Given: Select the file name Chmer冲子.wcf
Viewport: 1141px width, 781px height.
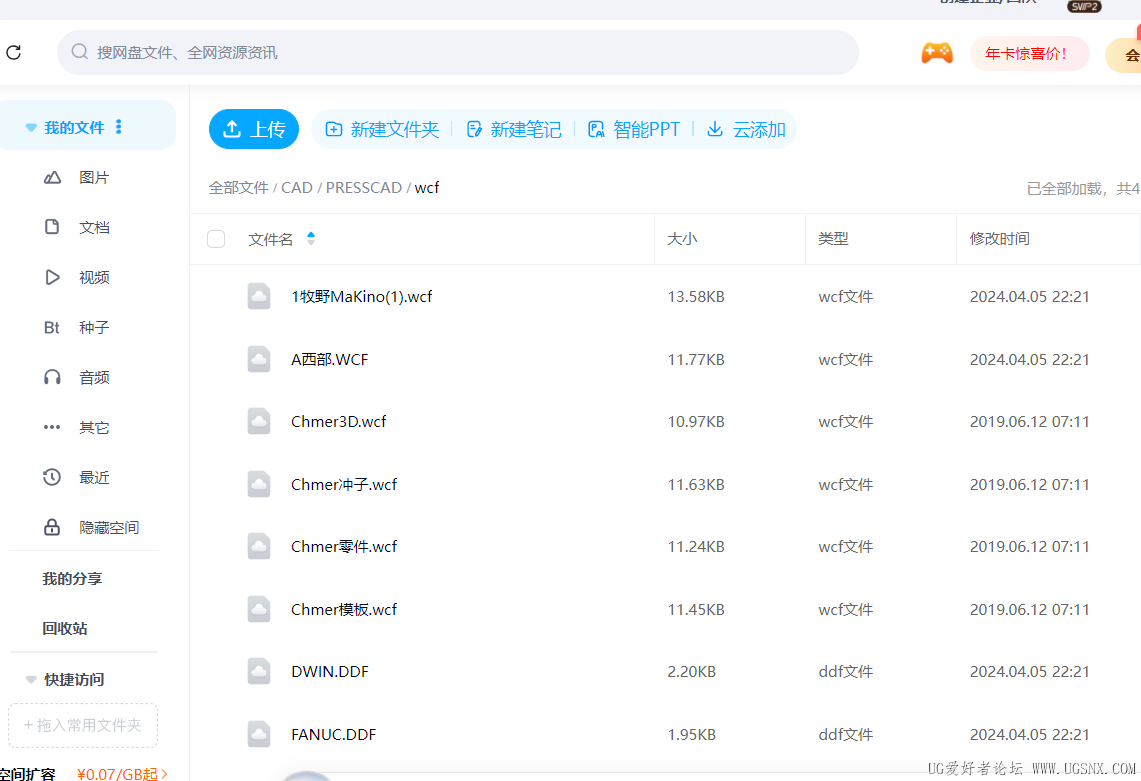Looking at the screenshot, I should tap(344, 484).
